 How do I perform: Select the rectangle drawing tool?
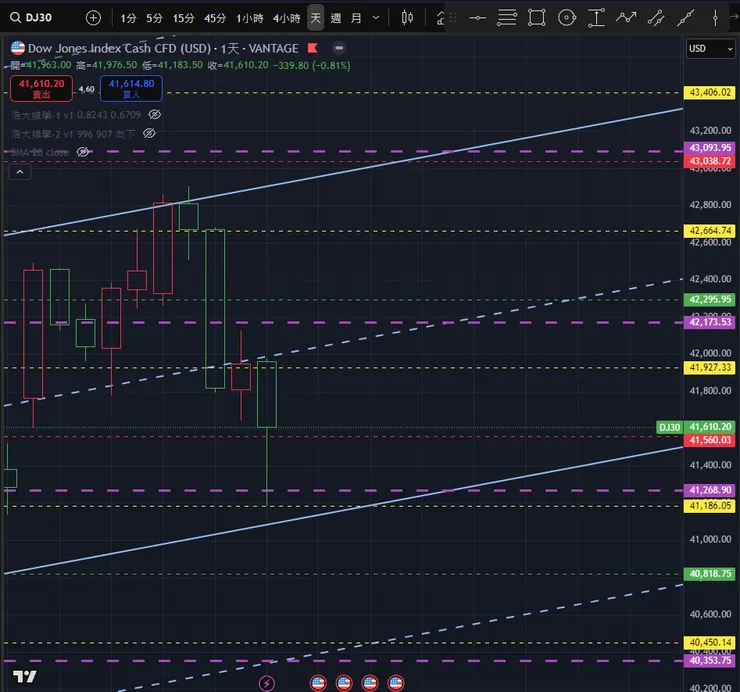pos(537,18)
